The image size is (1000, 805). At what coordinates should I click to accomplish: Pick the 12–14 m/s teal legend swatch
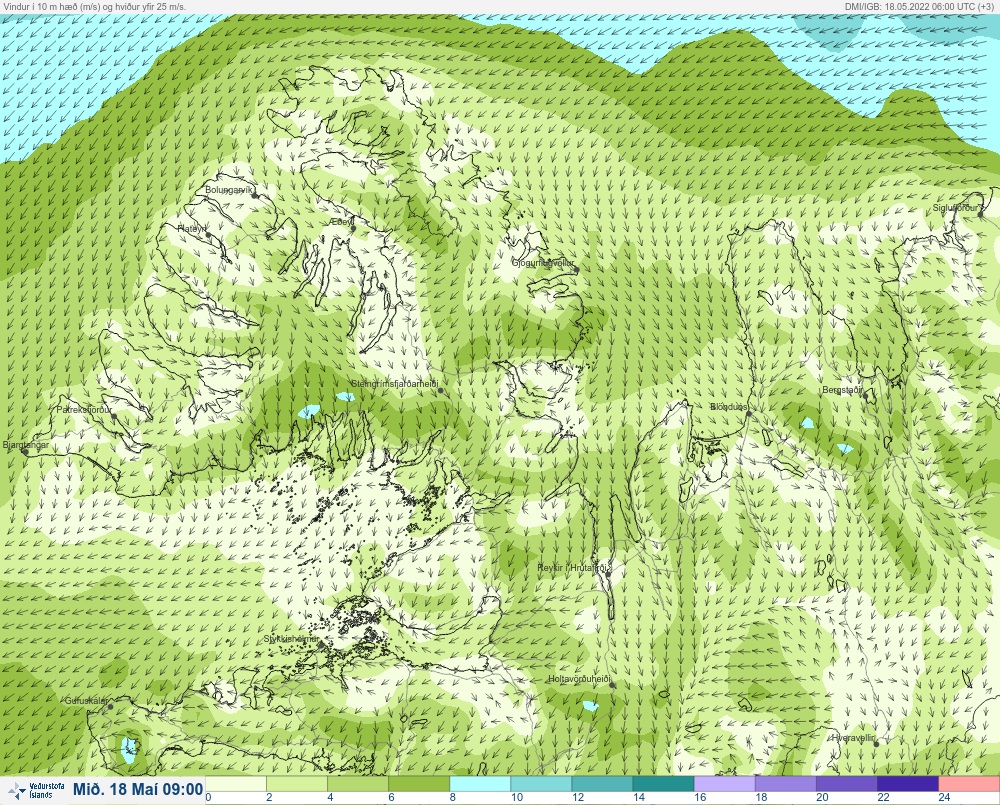point(603,783)
